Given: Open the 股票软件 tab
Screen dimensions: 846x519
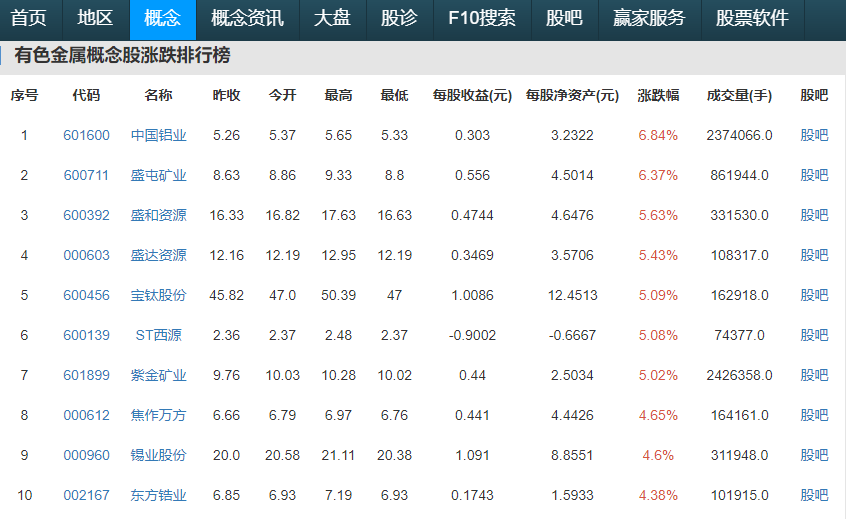Looking at the screenshot, I should [x=752, y=18].
